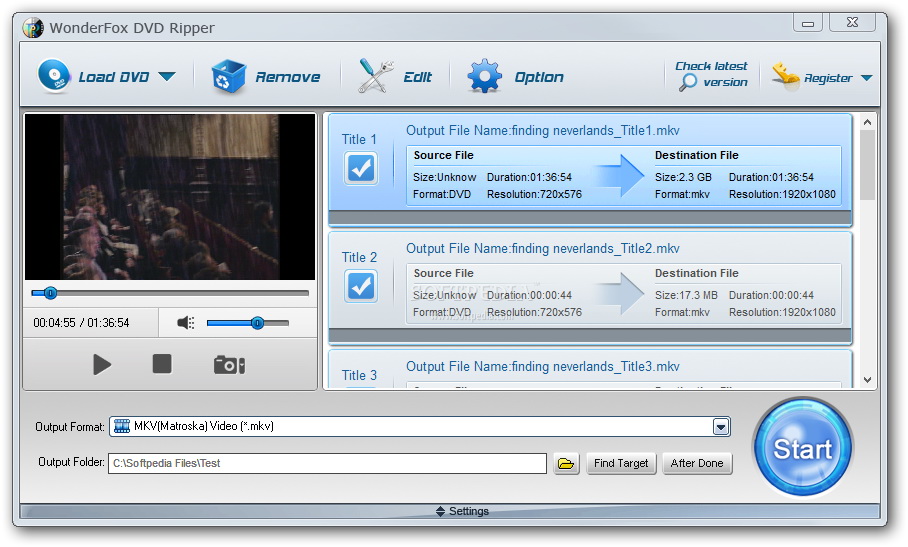Click the After Done button
The height and width of the screenshot is (547, 908).
[697, 464]
